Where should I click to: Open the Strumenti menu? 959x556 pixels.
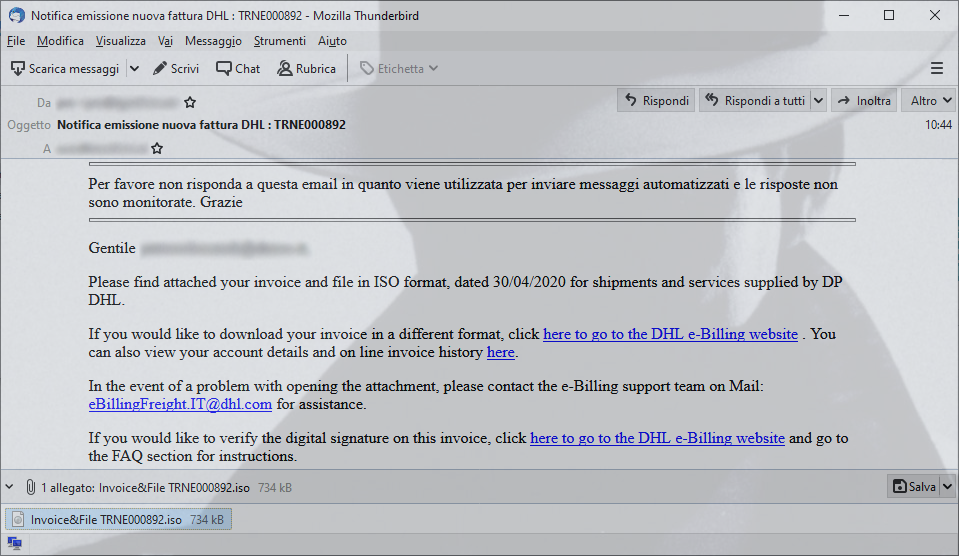tap(280, 41)
